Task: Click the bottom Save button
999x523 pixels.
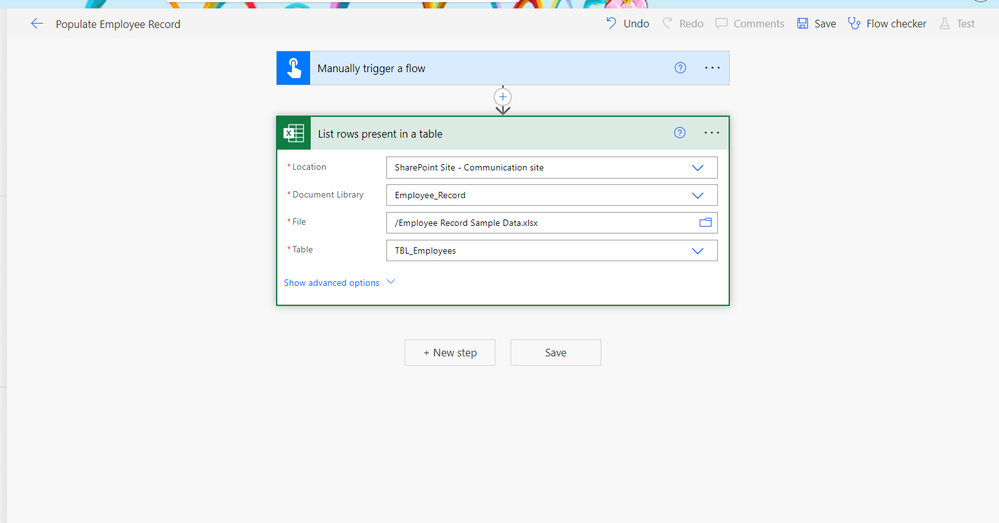Action: coord(556,352)
